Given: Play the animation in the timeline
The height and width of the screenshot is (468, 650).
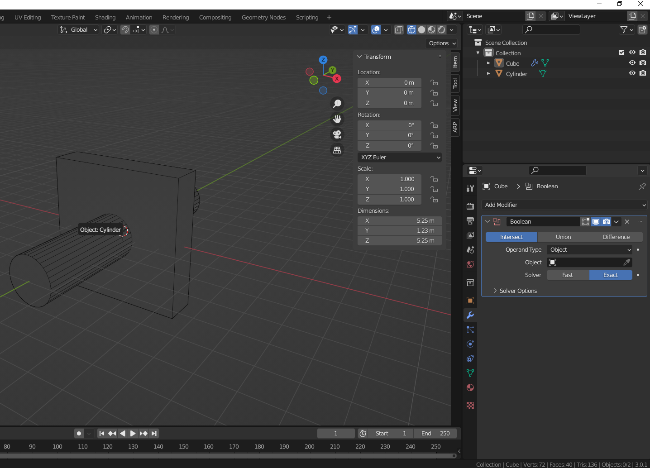Looking at the screenshot, I should point(133,433).
